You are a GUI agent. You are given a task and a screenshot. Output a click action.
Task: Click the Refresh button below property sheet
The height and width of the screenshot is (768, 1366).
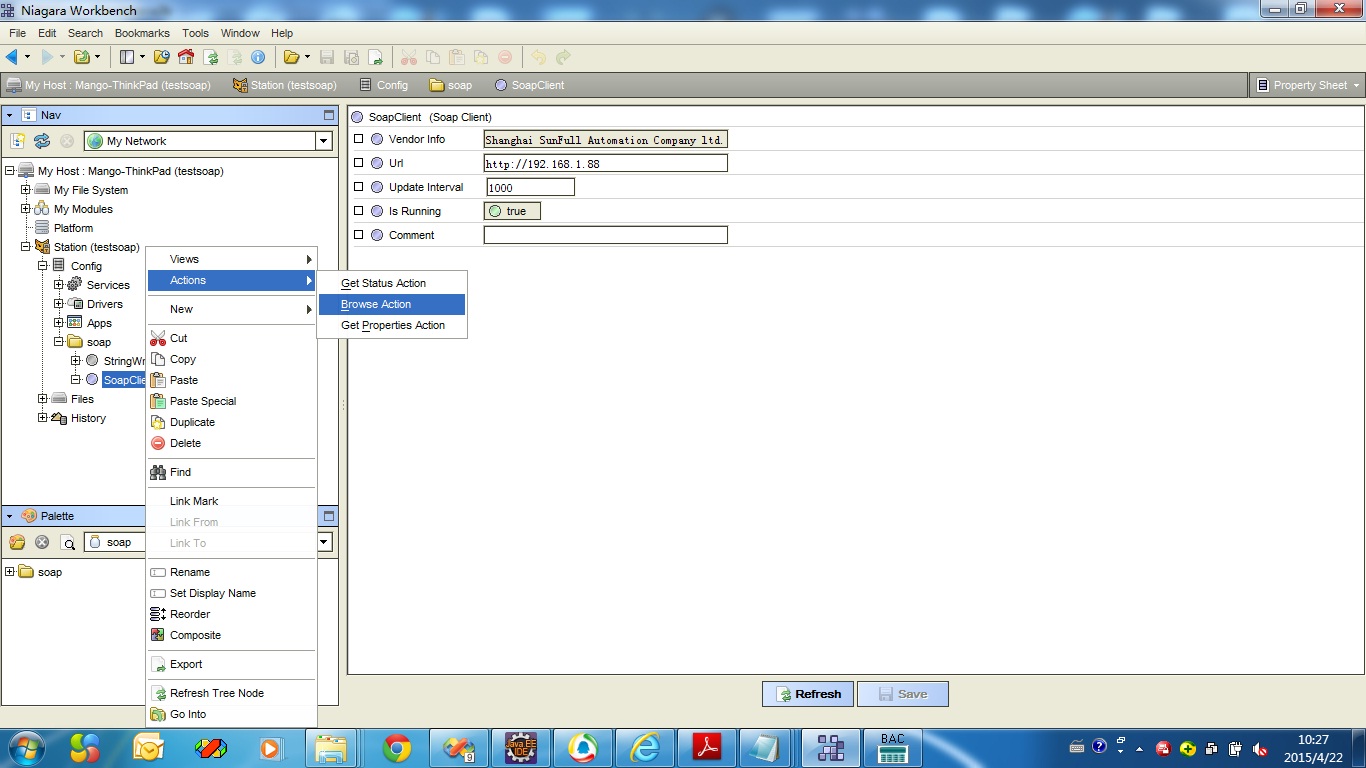tap(808, 694)
